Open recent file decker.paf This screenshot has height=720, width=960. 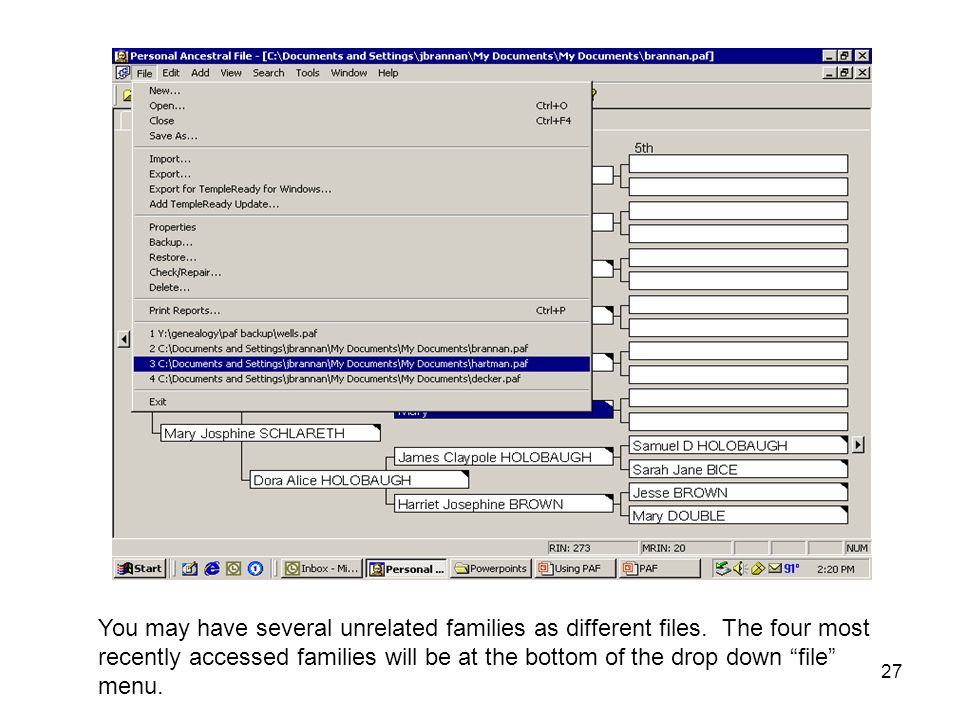[362, 379]
